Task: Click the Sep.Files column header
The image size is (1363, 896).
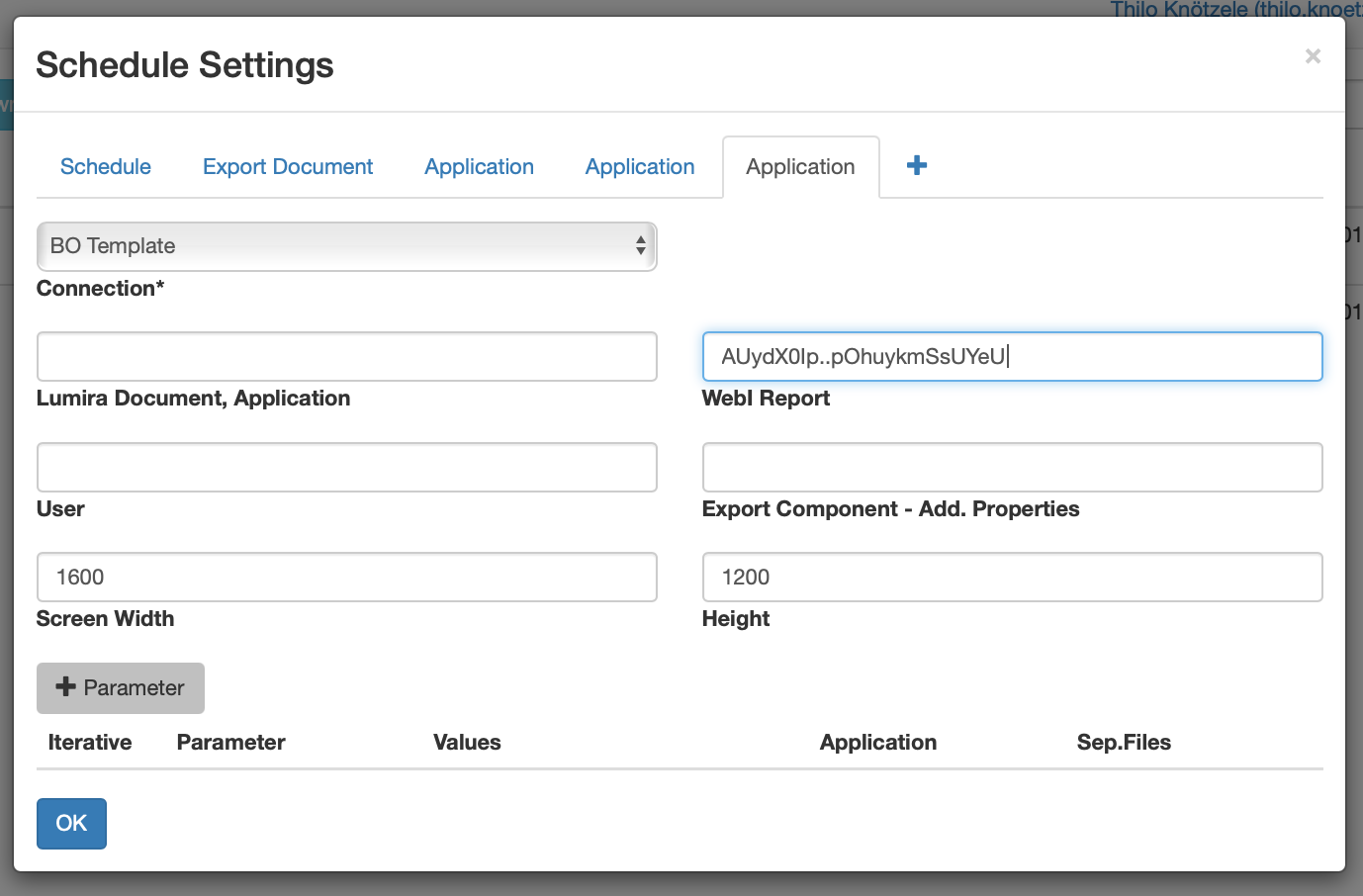Action: coord(1124,743)
